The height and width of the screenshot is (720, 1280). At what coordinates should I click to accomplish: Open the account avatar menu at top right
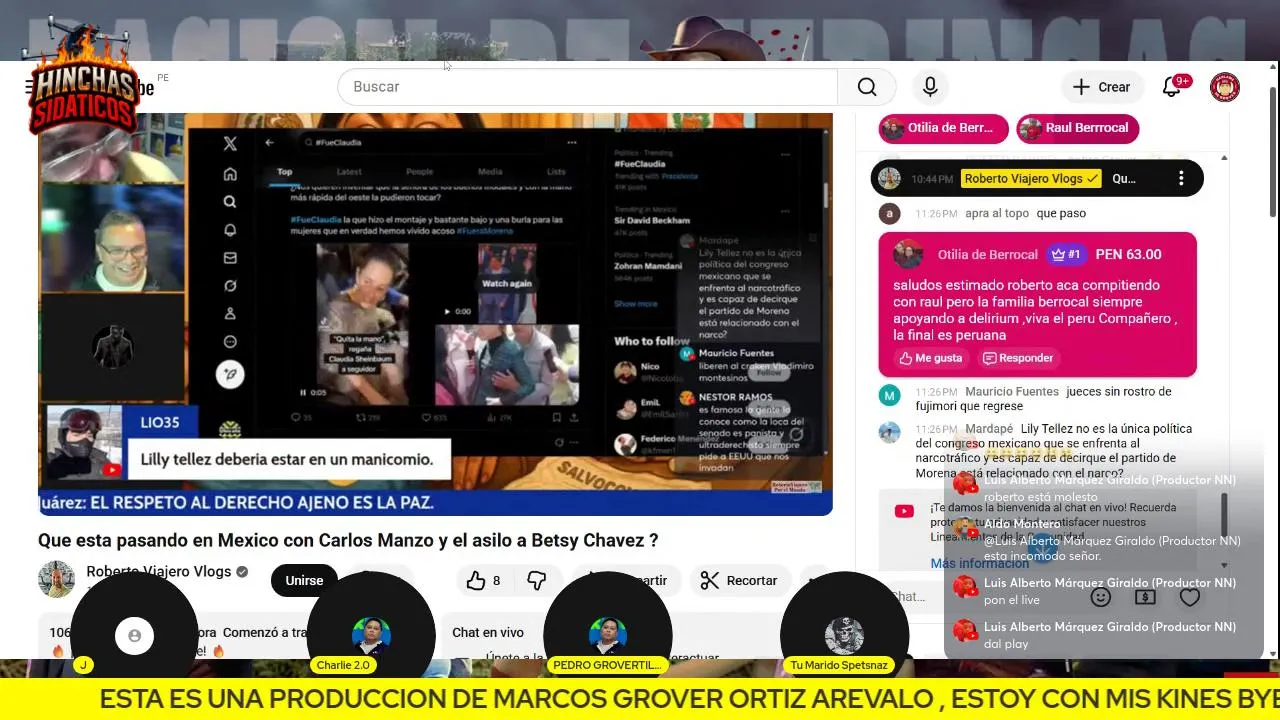tap(1225, 87)
